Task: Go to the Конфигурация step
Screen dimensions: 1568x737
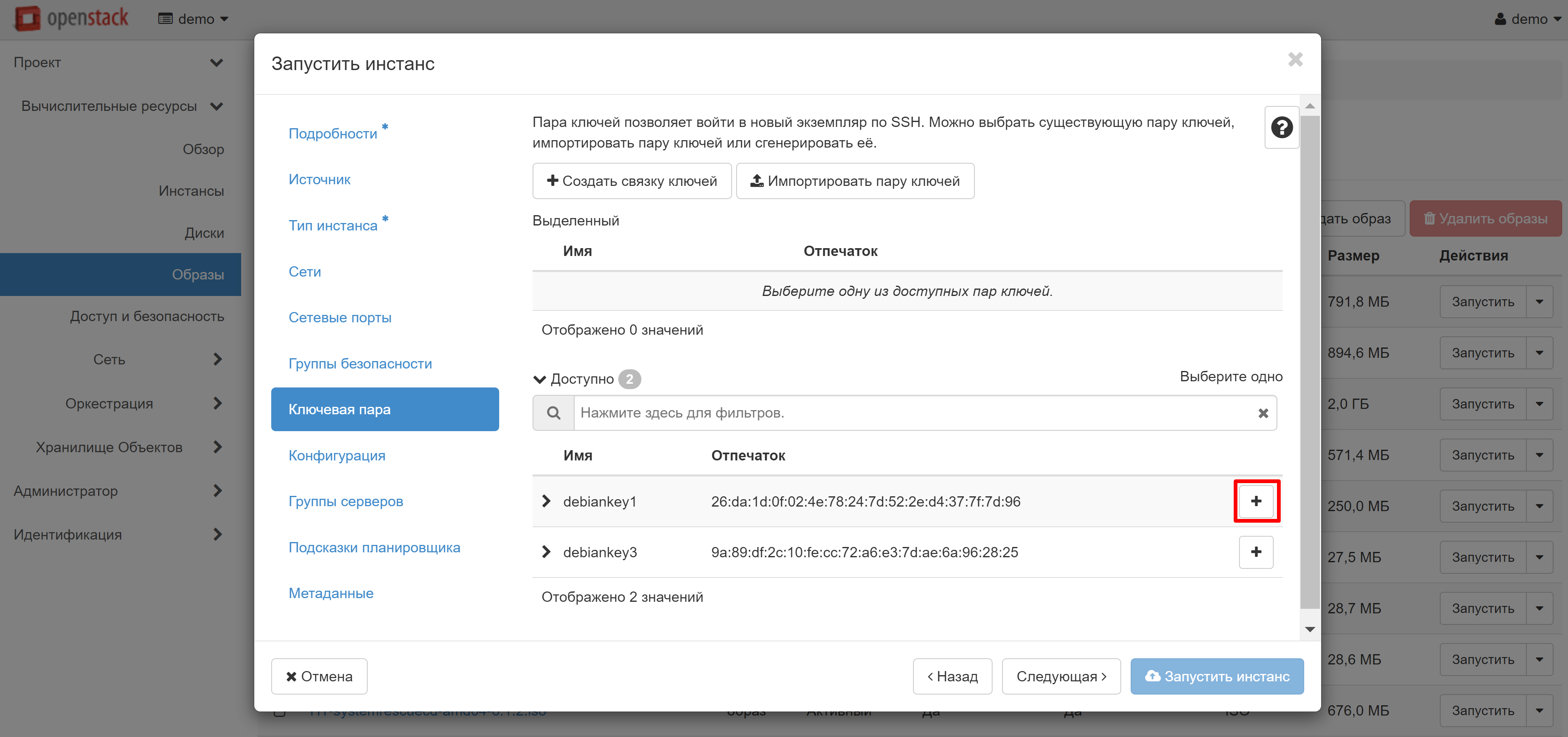Action: pyautogui.click(x=337, y=455)
